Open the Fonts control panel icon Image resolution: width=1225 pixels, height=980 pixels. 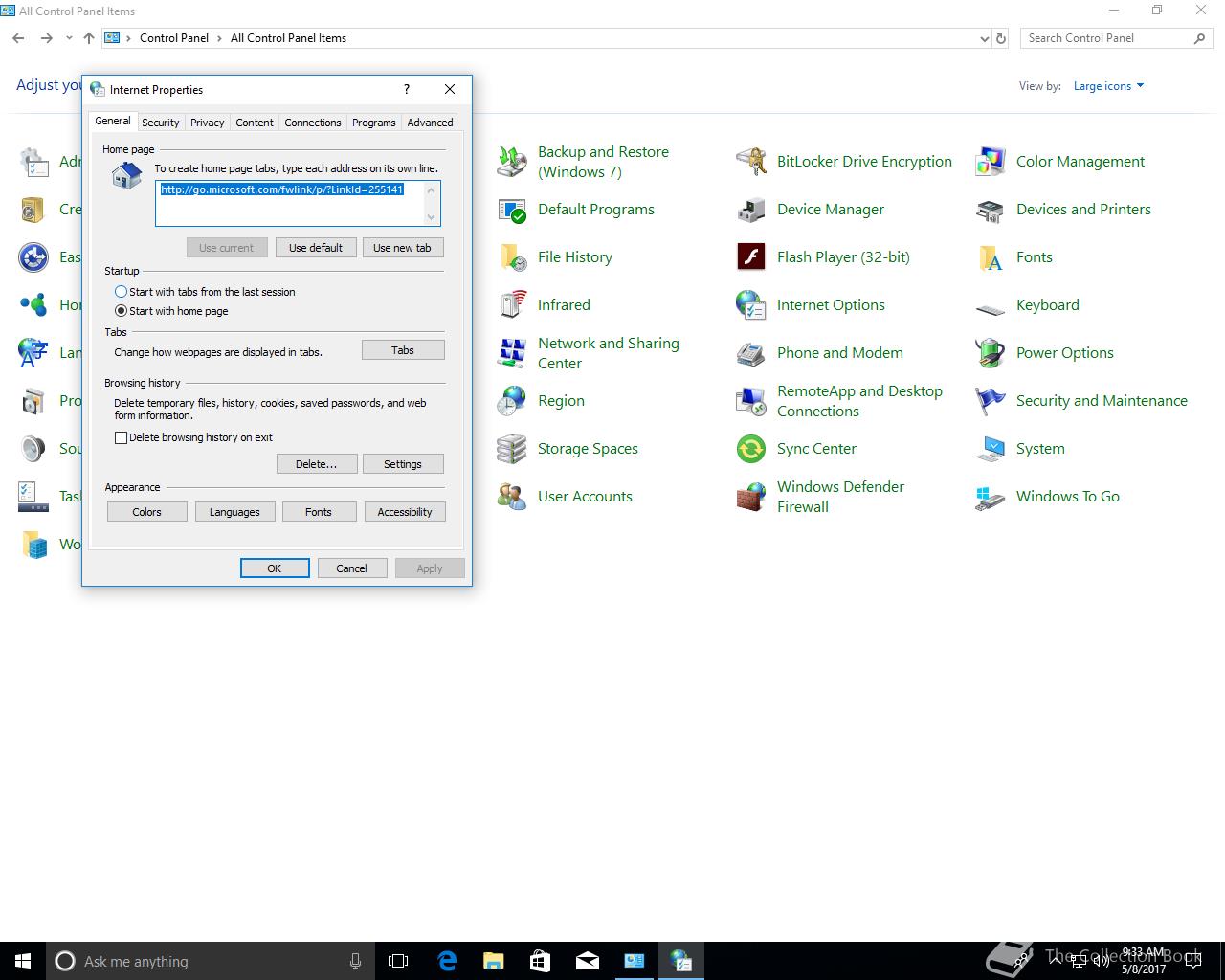[x=991, y=257]
